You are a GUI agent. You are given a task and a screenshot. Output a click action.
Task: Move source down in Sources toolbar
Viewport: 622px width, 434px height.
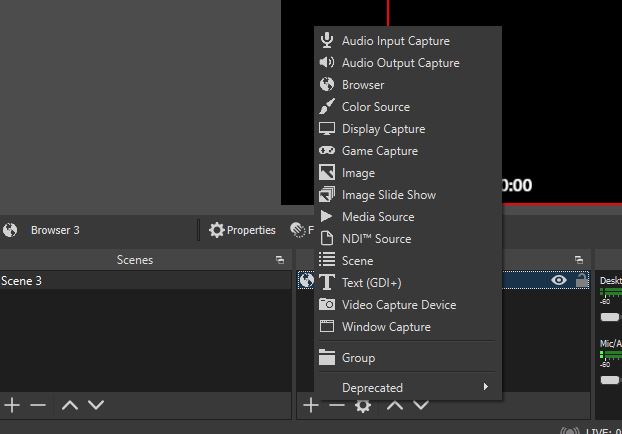coord(420,405)
